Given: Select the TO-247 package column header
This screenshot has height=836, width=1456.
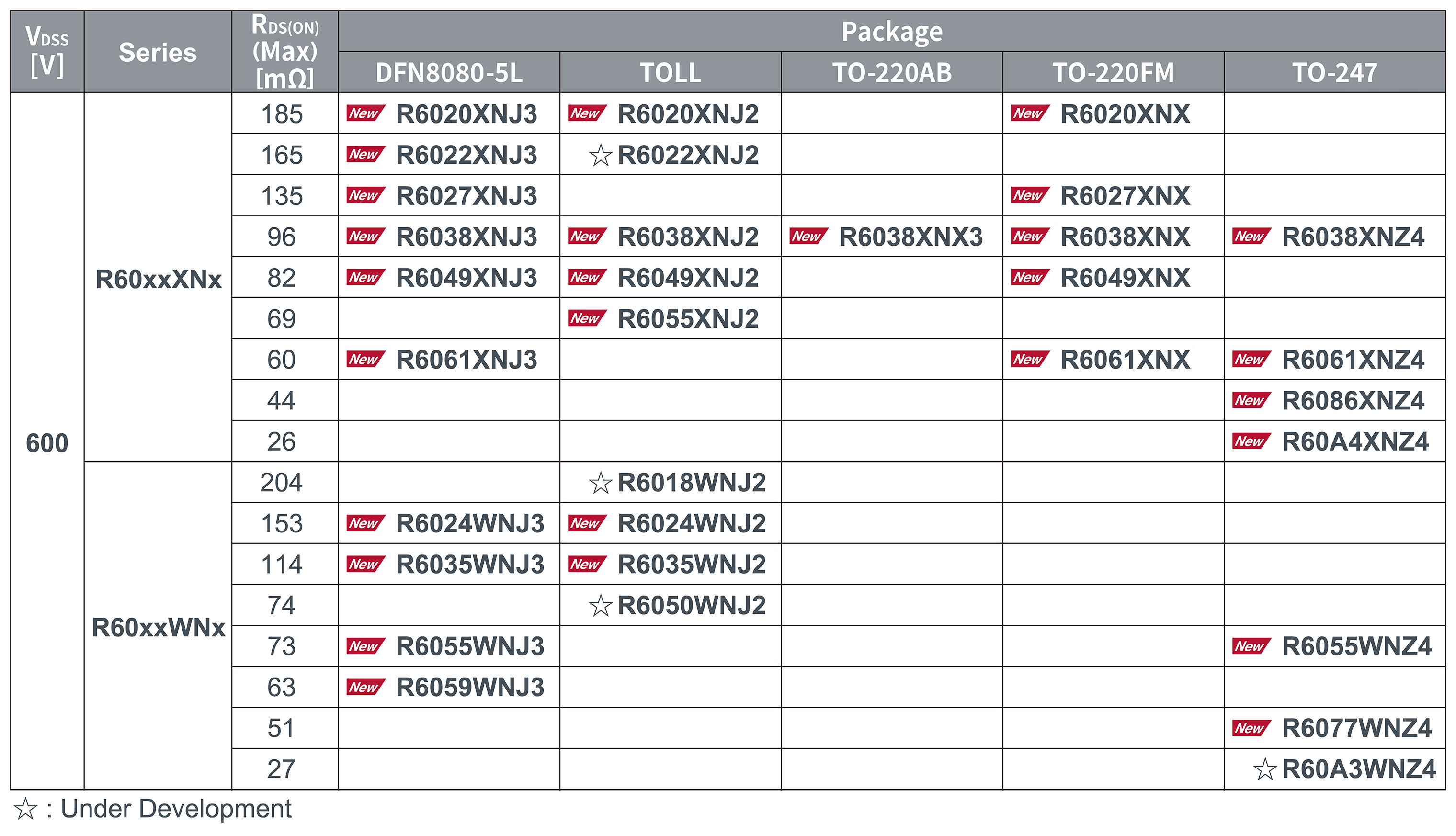Looking at the screenshot, I should coord(1335,72).
